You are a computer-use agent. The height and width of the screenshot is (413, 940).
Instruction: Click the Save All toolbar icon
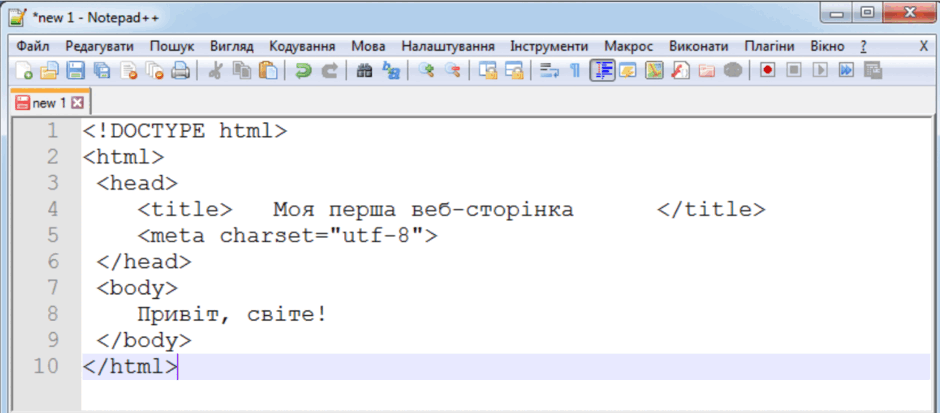tap(102, 71)
